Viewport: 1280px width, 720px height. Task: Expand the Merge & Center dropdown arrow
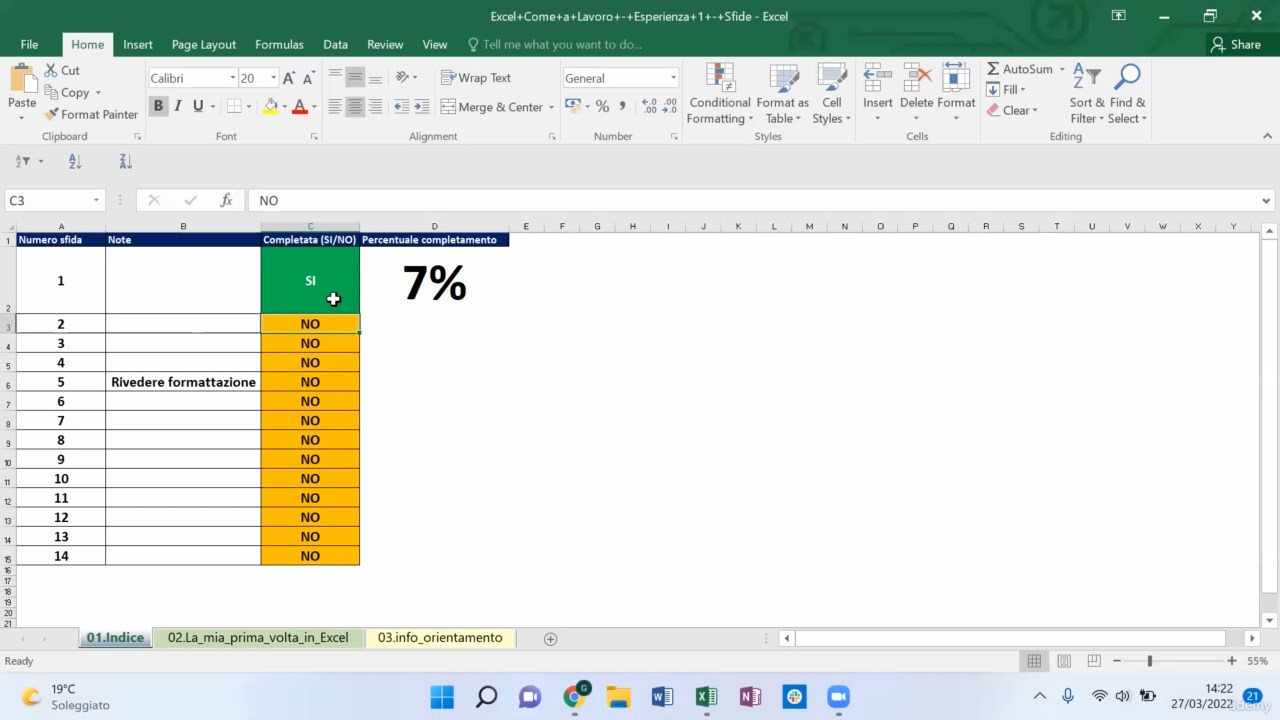tap(551, 107)
